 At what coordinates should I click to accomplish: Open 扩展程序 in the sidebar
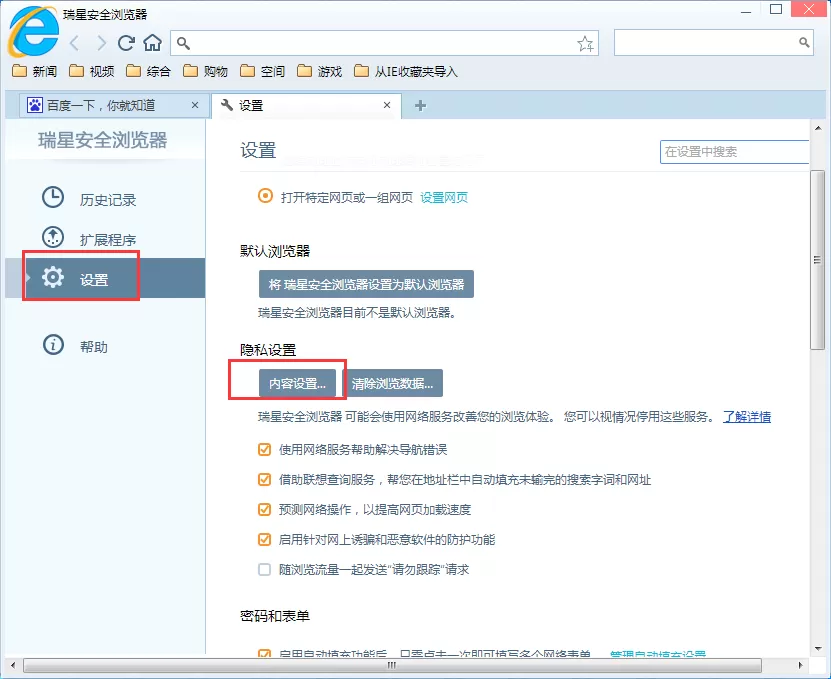click(x=90, y=239)
